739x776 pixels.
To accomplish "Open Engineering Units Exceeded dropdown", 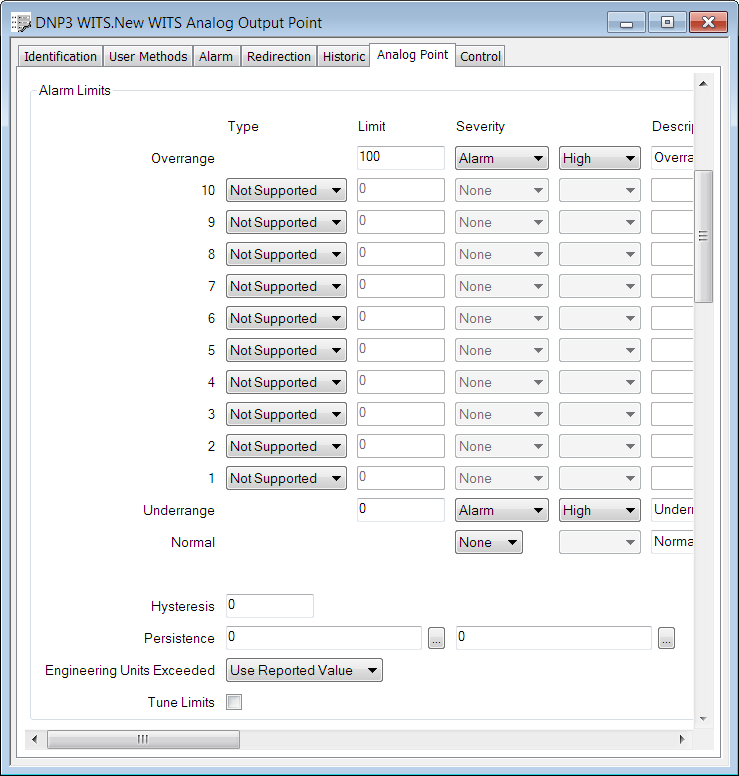I will pos(304,671).
